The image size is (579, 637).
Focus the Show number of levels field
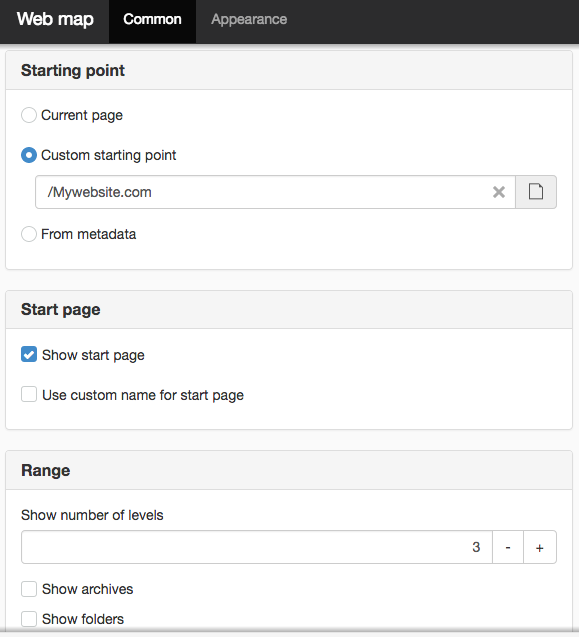pos(257,547)
